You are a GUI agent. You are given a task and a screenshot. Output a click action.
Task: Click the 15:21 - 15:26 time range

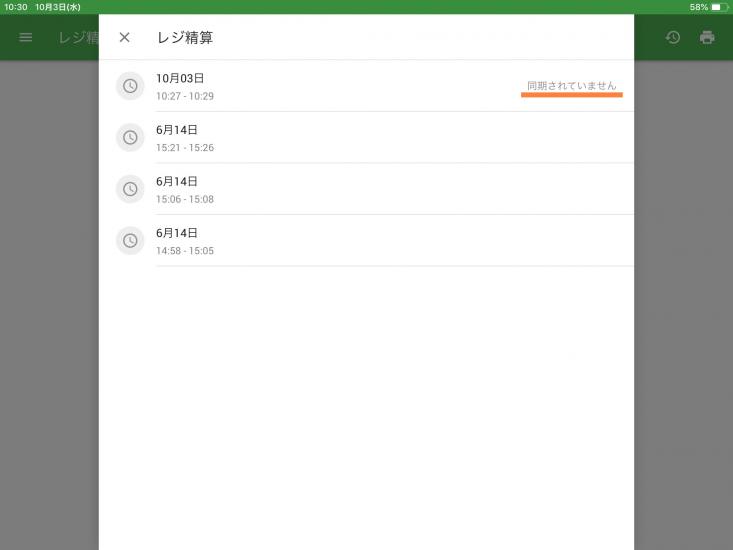(185, 148)
